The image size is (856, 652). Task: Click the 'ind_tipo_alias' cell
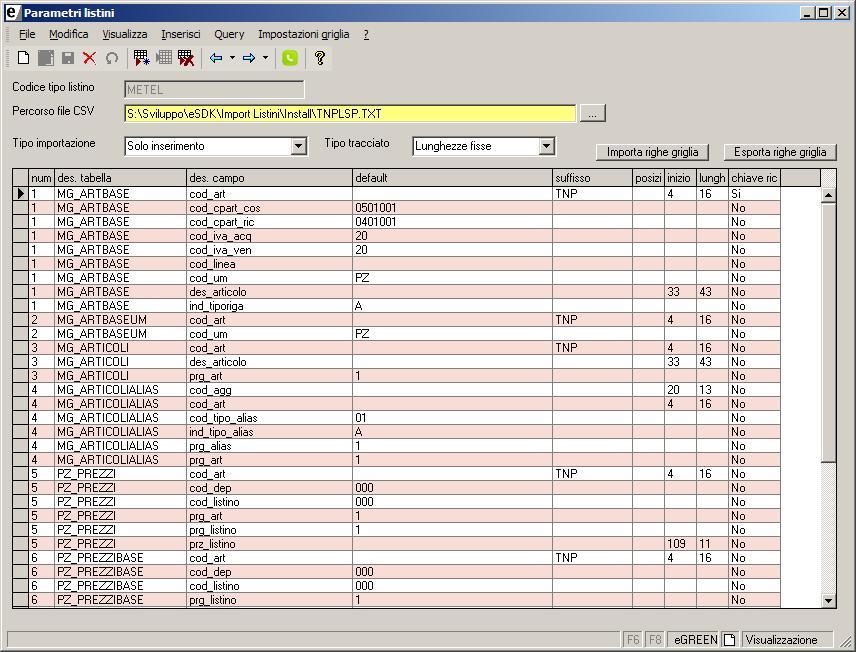click(x=269, y=432)
